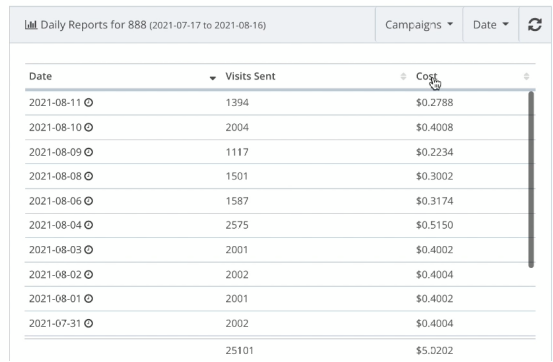Screen dimensions: 553x362
Task: Click the clock icon beside 2021-08-06
Action: pos(89,201)
